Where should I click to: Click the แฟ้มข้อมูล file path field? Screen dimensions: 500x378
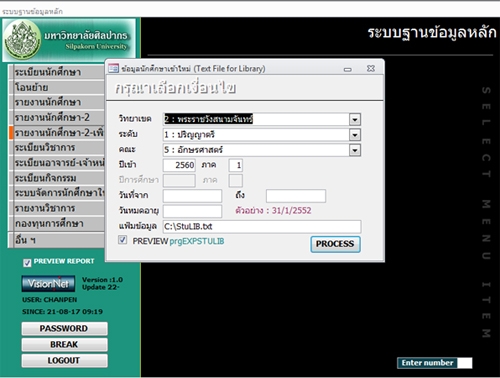(x=262, y=226)
